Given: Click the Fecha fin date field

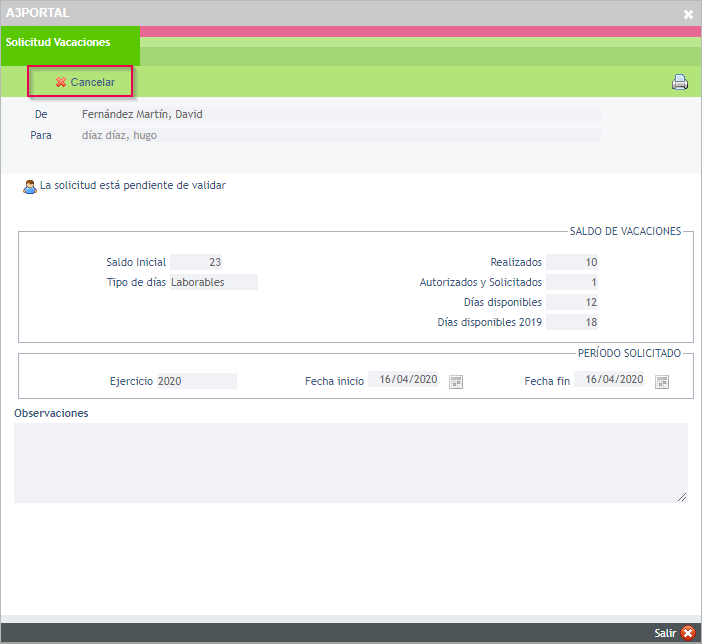Looking at the screenshot, I should point(609,379).
